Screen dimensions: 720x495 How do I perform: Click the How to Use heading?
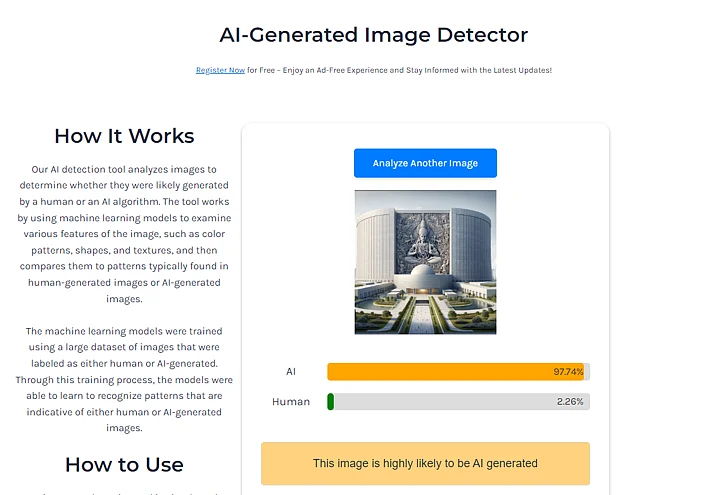[124, 464]
